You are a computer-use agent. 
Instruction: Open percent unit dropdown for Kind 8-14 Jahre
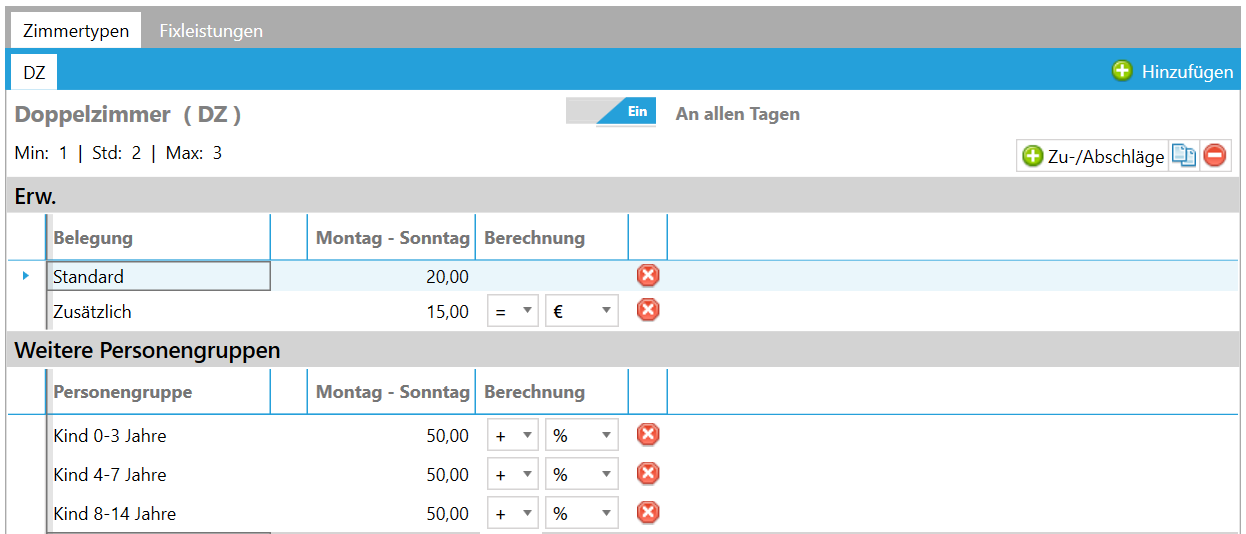[x=582, y=513]
